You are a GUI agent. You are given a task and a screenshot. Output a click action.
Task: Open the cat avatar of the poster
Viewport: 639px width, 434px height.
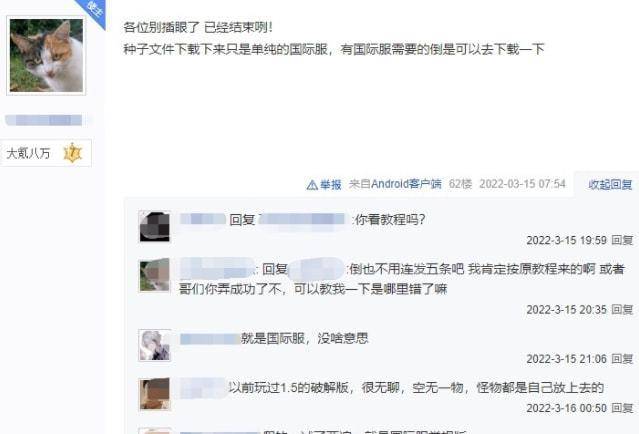46,55
